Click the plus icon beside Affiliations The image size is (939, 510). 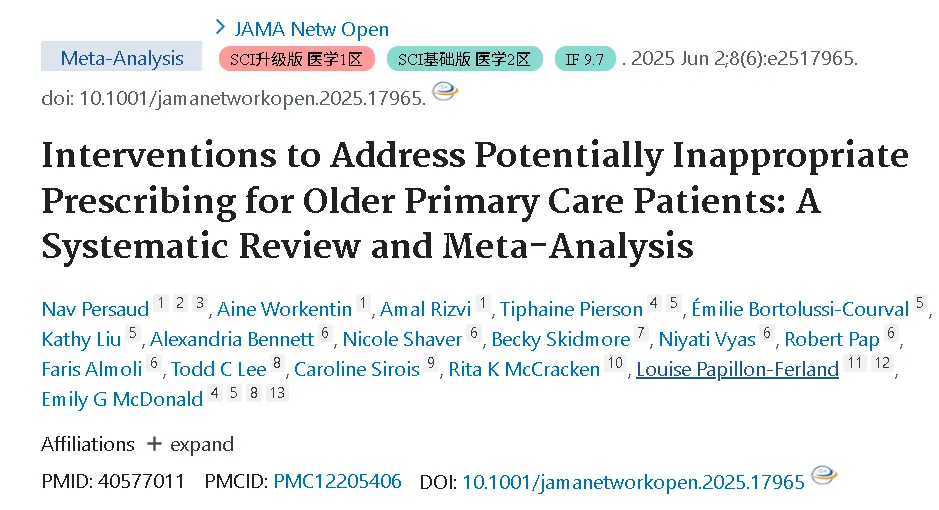click(155, 444)
